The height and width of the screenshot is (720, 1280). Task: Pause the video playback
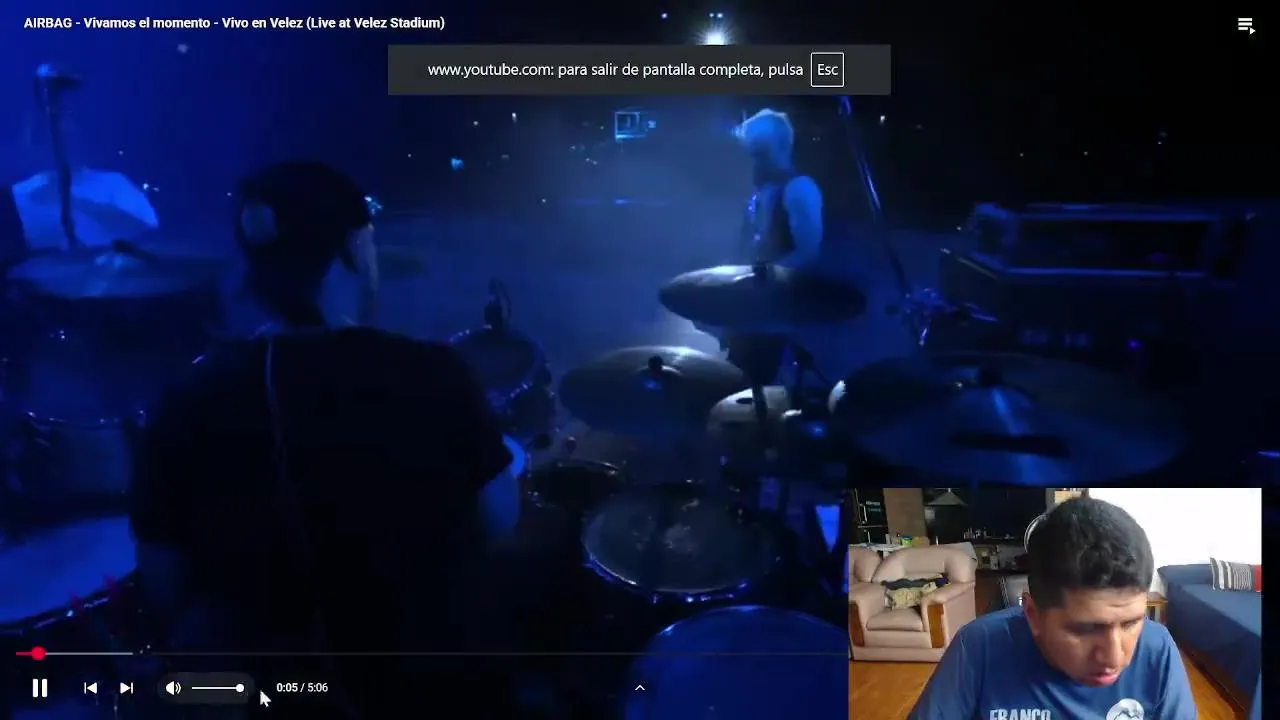pyautogui.click(x=40, y=688)
